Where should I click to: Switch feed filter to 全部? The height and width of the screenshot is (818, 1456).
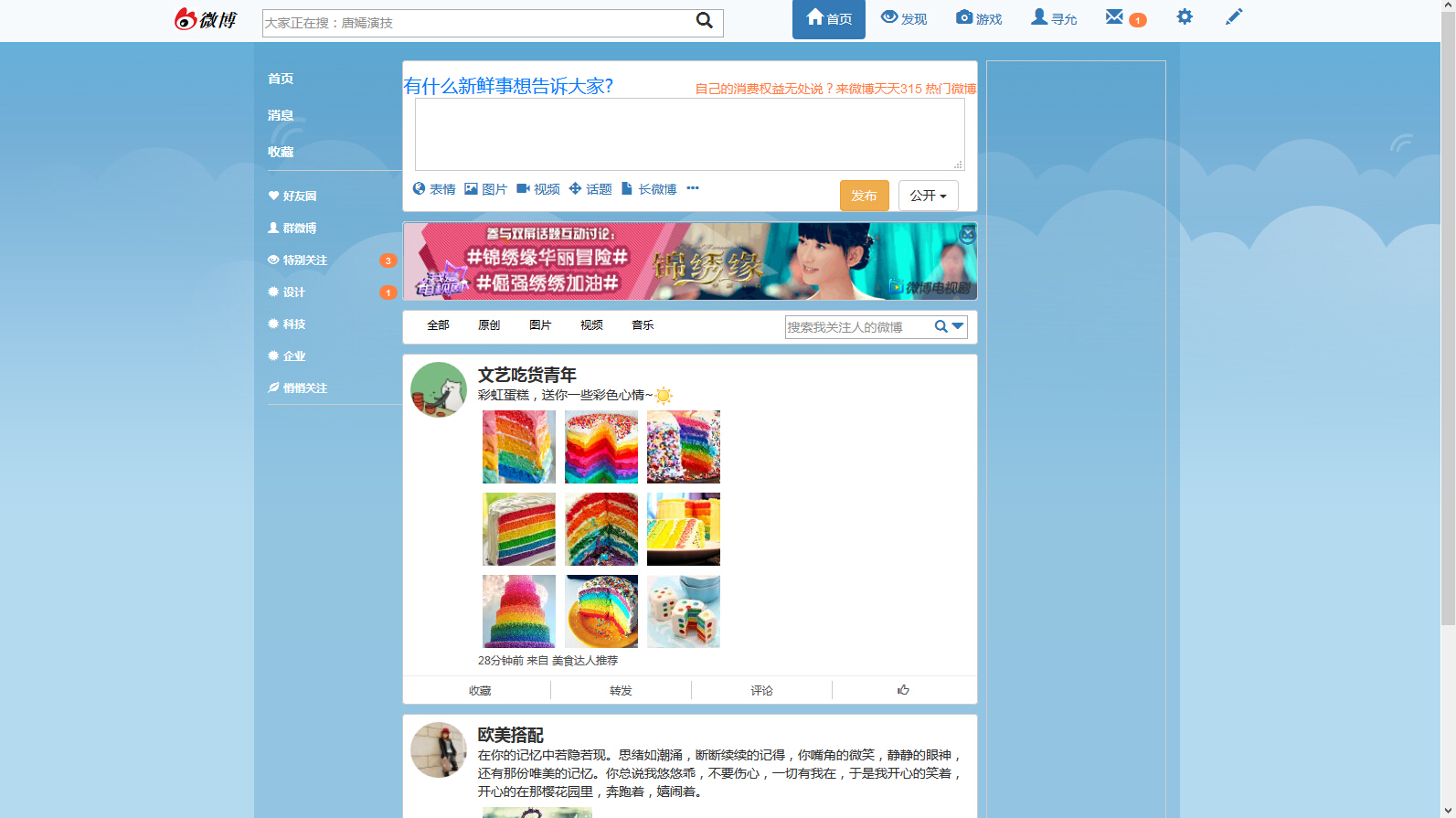[438, 325]
